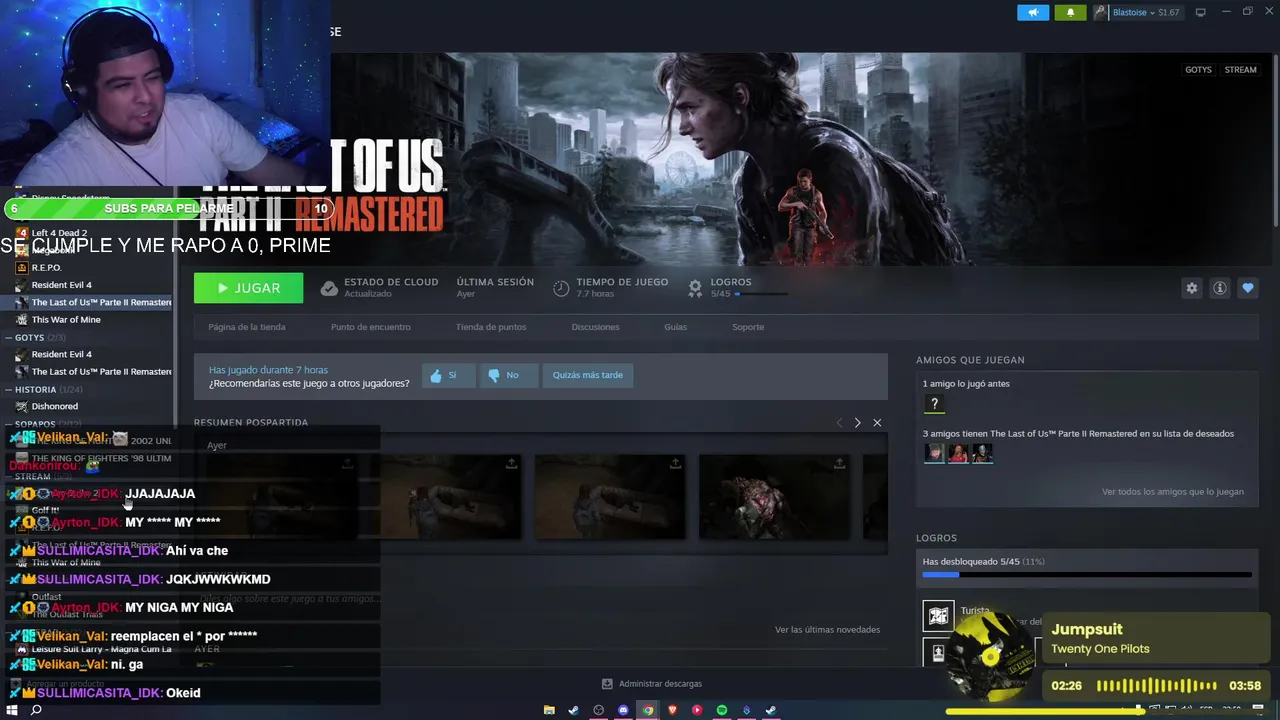Open the Página de la tienda tab
Viewport: 1280px width, 720px height.
click(x=246, y=327)
